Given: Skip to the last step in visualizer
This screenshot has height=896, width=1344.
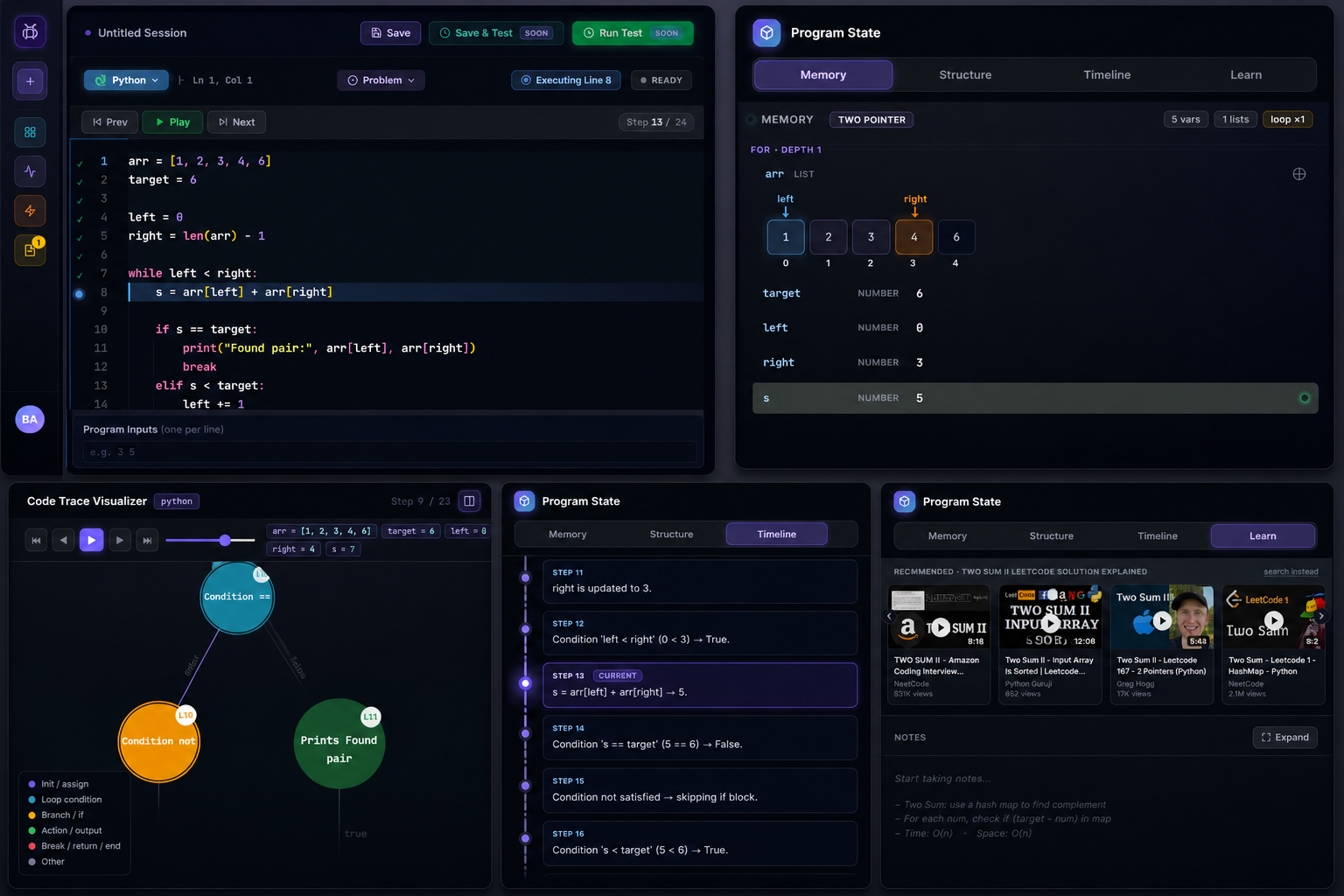Looking at the screenshot, I should [x=147, y=541].
